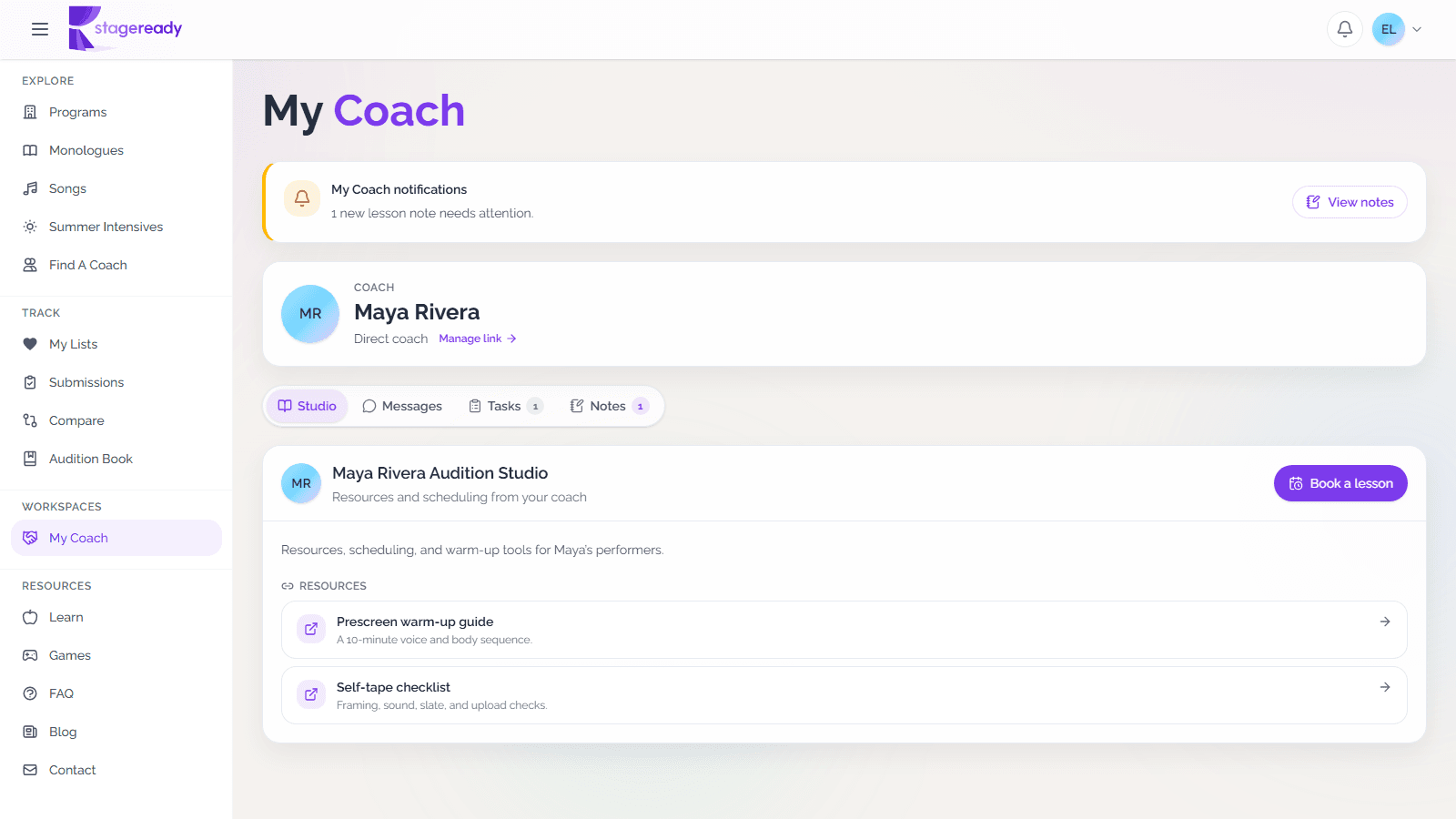Open the Prescreen warm-up guide resource
This screenshot has width=1456, height=819.
844,630
